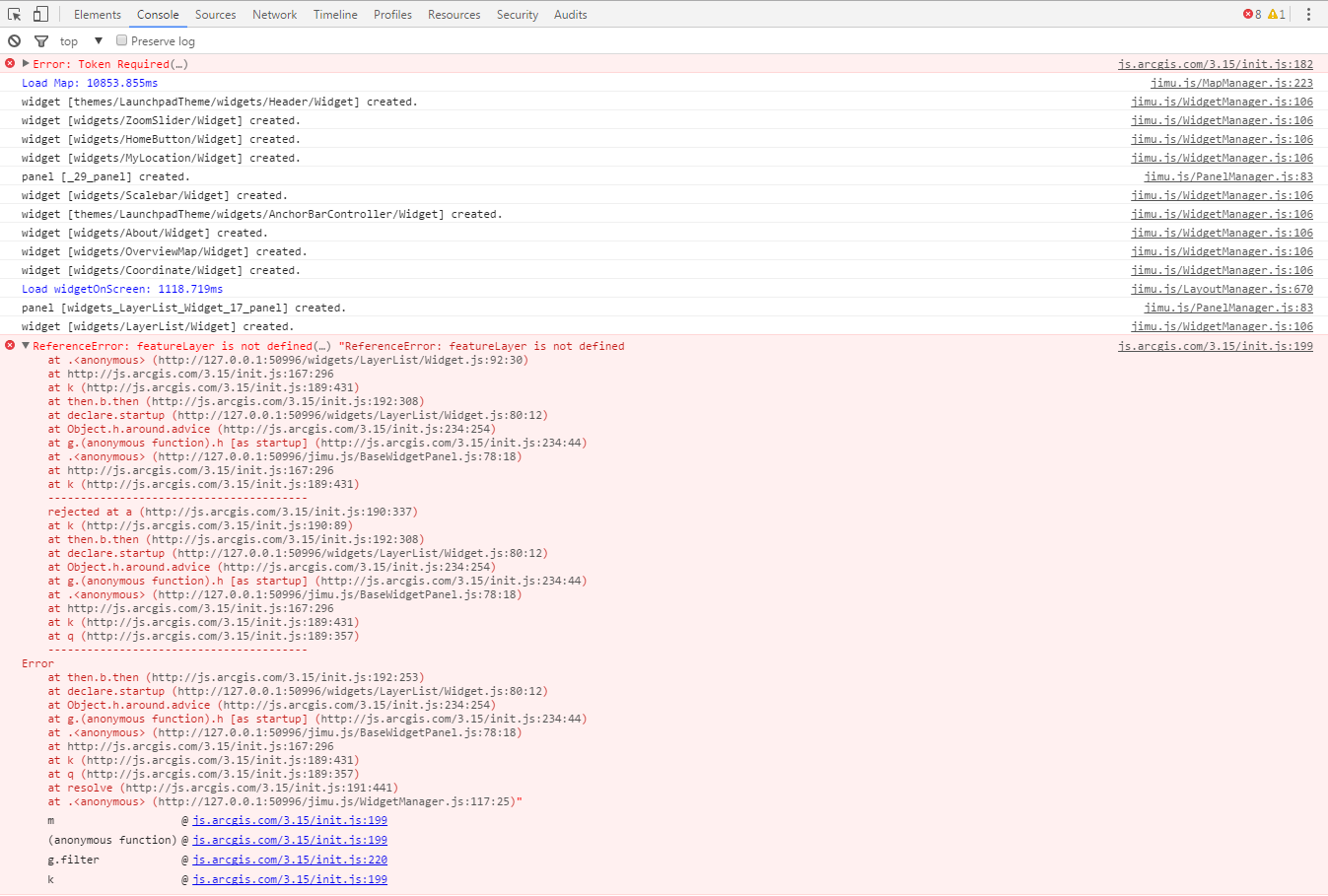Image resolution: width=1328 pixels, height=896 pixels.
Task: Toggle the device toolbar icon
Action: coord(40,14)
